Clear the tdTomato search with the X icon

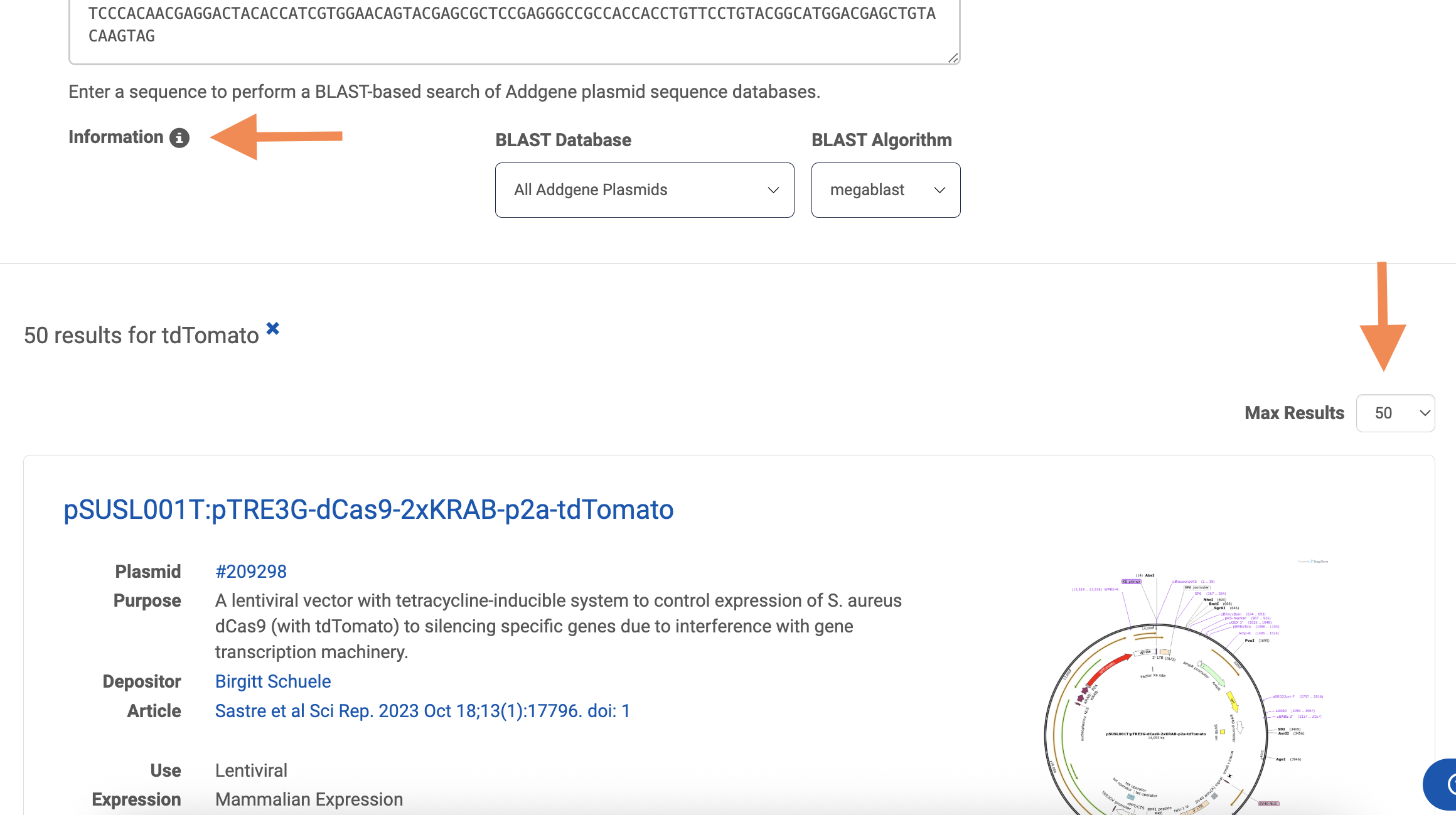coord(272,328)
